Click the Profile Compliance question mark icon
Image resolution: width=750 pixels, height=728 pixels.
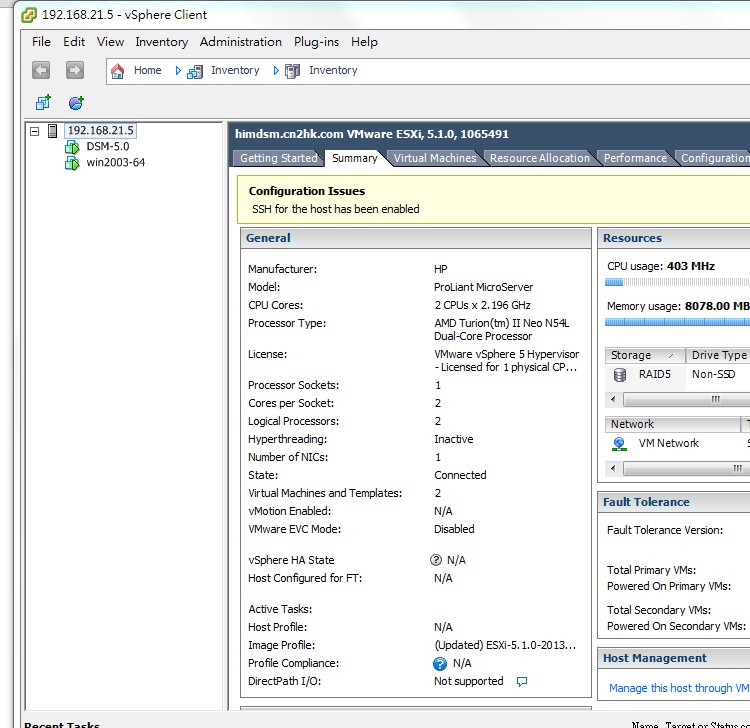(440, 663)
